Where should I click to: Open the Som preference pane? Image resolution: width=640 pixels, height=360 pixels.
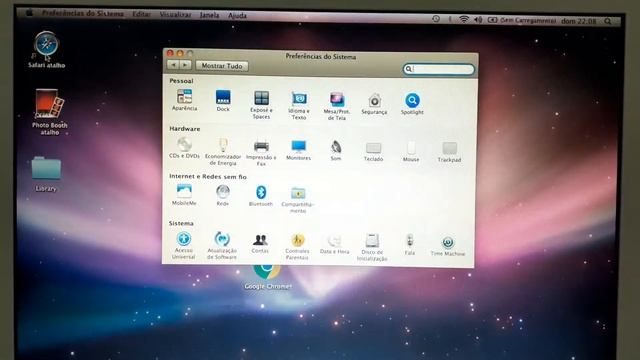click(336, 150)
